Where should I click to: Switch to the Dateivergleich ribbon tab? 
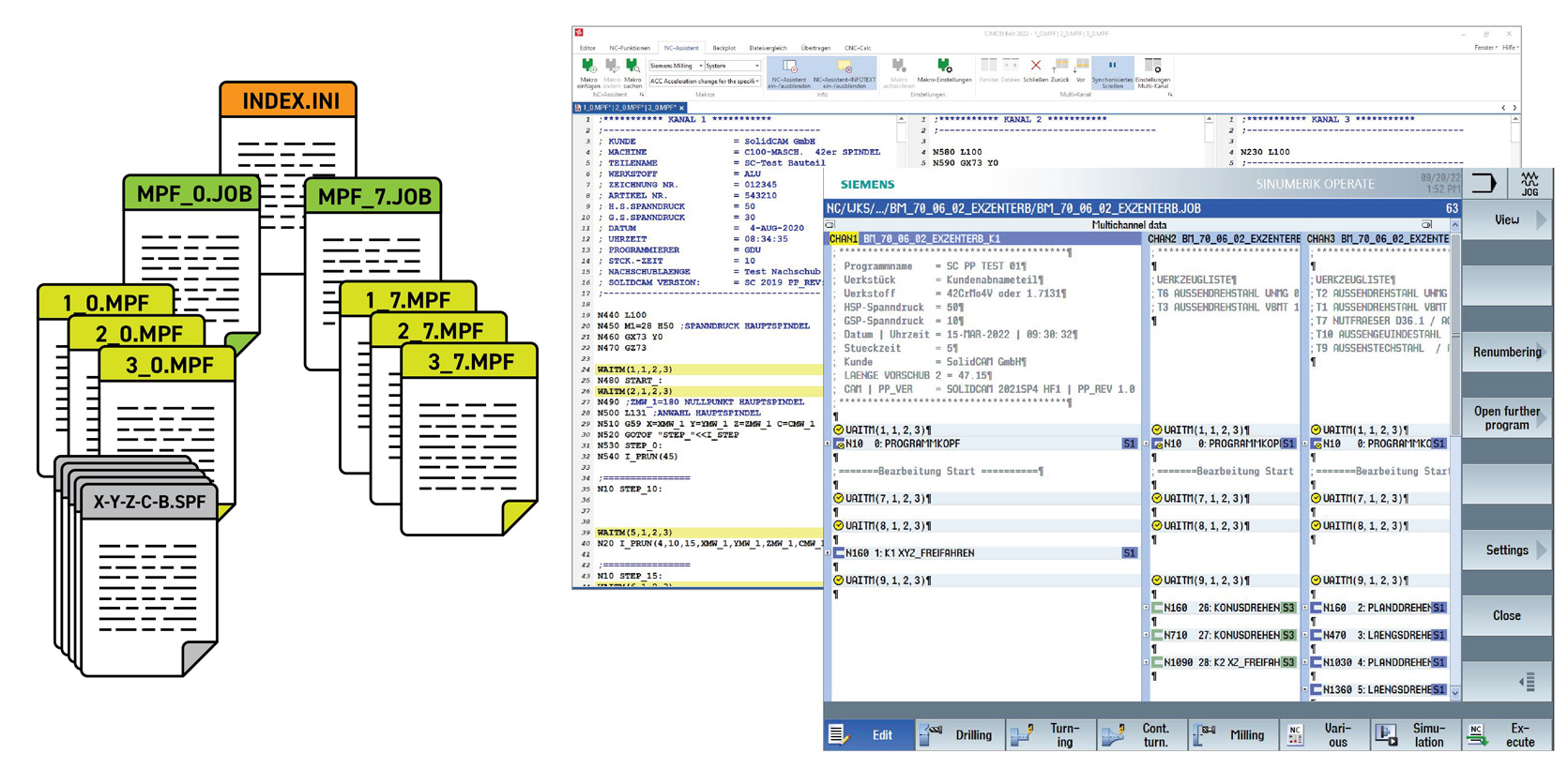click(769, 48)
